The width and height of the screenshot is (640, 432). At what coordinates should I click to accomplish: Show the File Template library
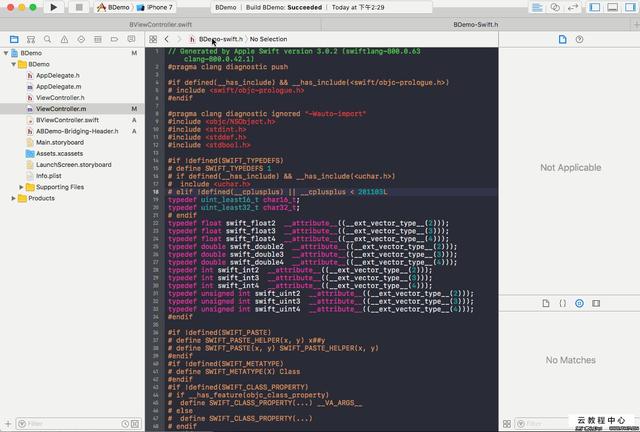coord(546,303)
